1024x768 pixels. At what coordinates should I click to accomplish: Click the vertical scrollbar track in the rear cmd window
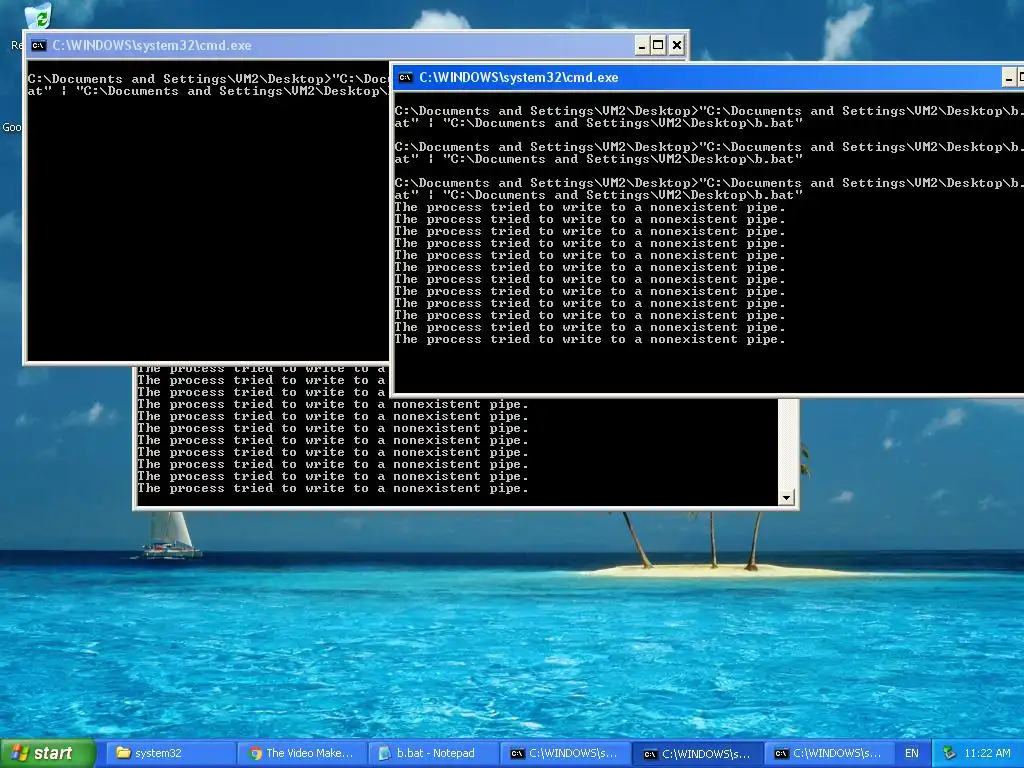(786, 444)
